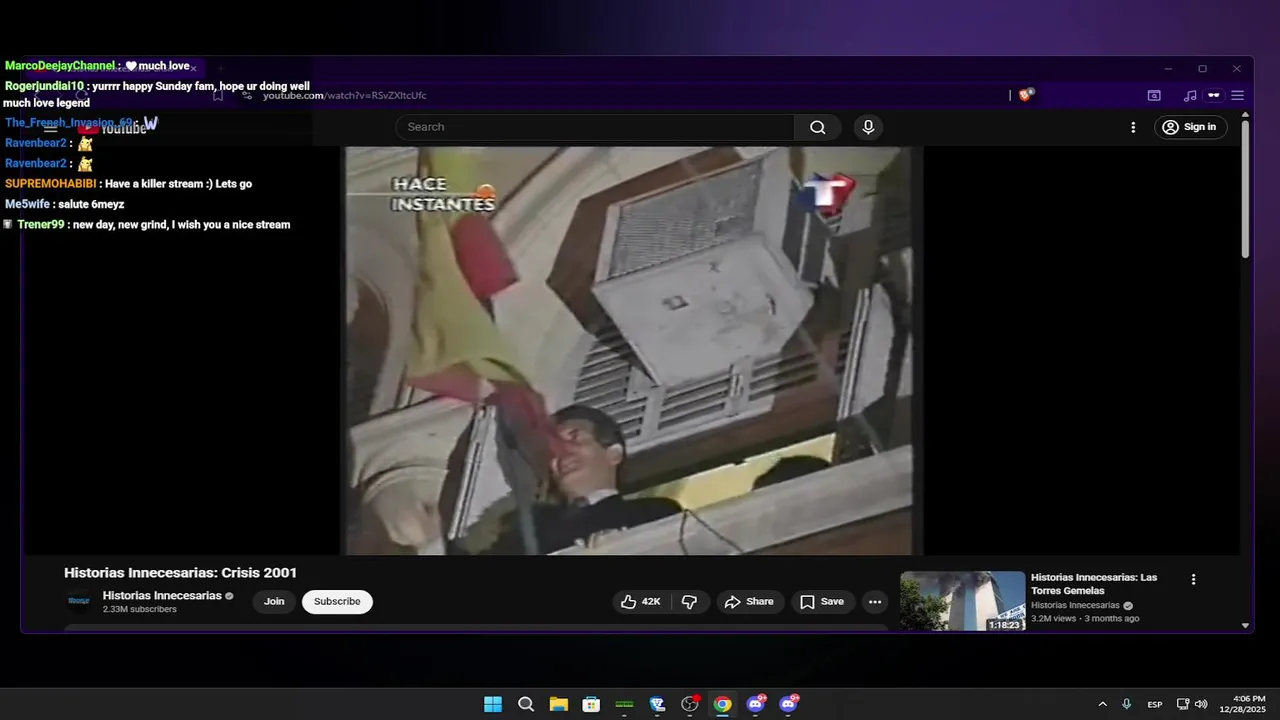This screenshot has width=1280, height=720.
Task: Click the '2.33M subscribers' text
Action: coord(139,609)
